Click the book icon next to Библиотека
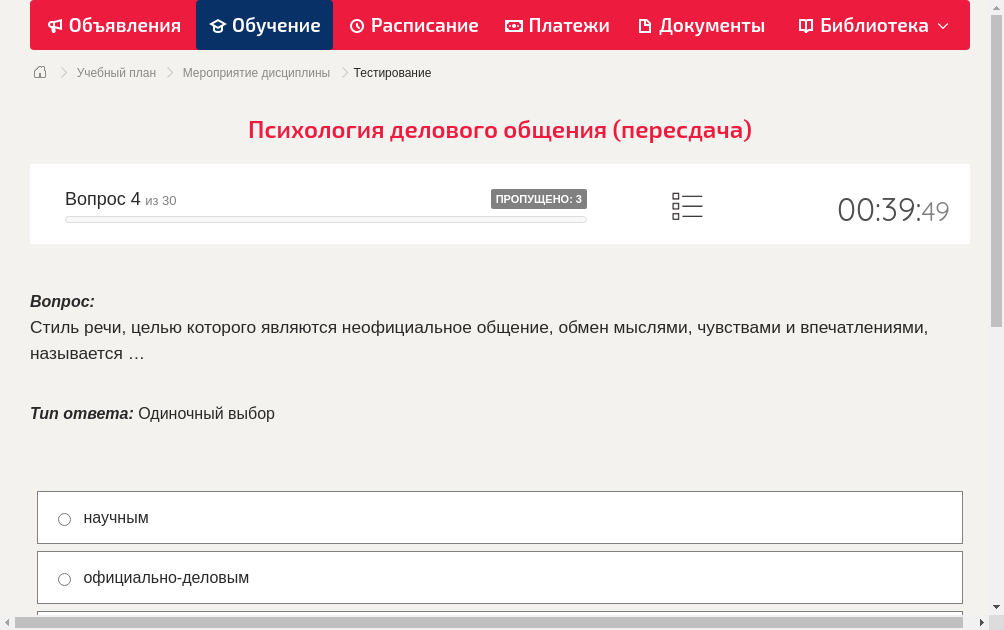This screenshot has height=630, width=1004. [804, 25]
